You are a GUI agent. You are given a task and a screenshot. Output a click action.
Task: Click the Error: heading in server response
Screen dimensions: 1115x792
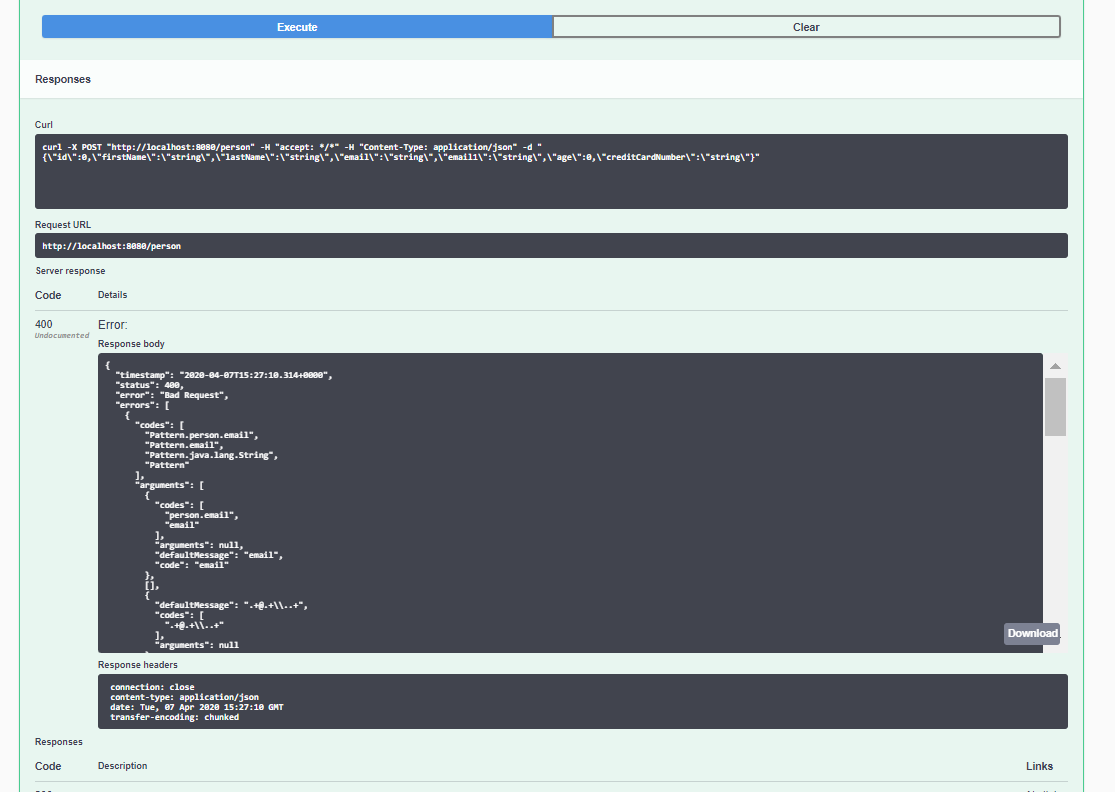[113, 325]
